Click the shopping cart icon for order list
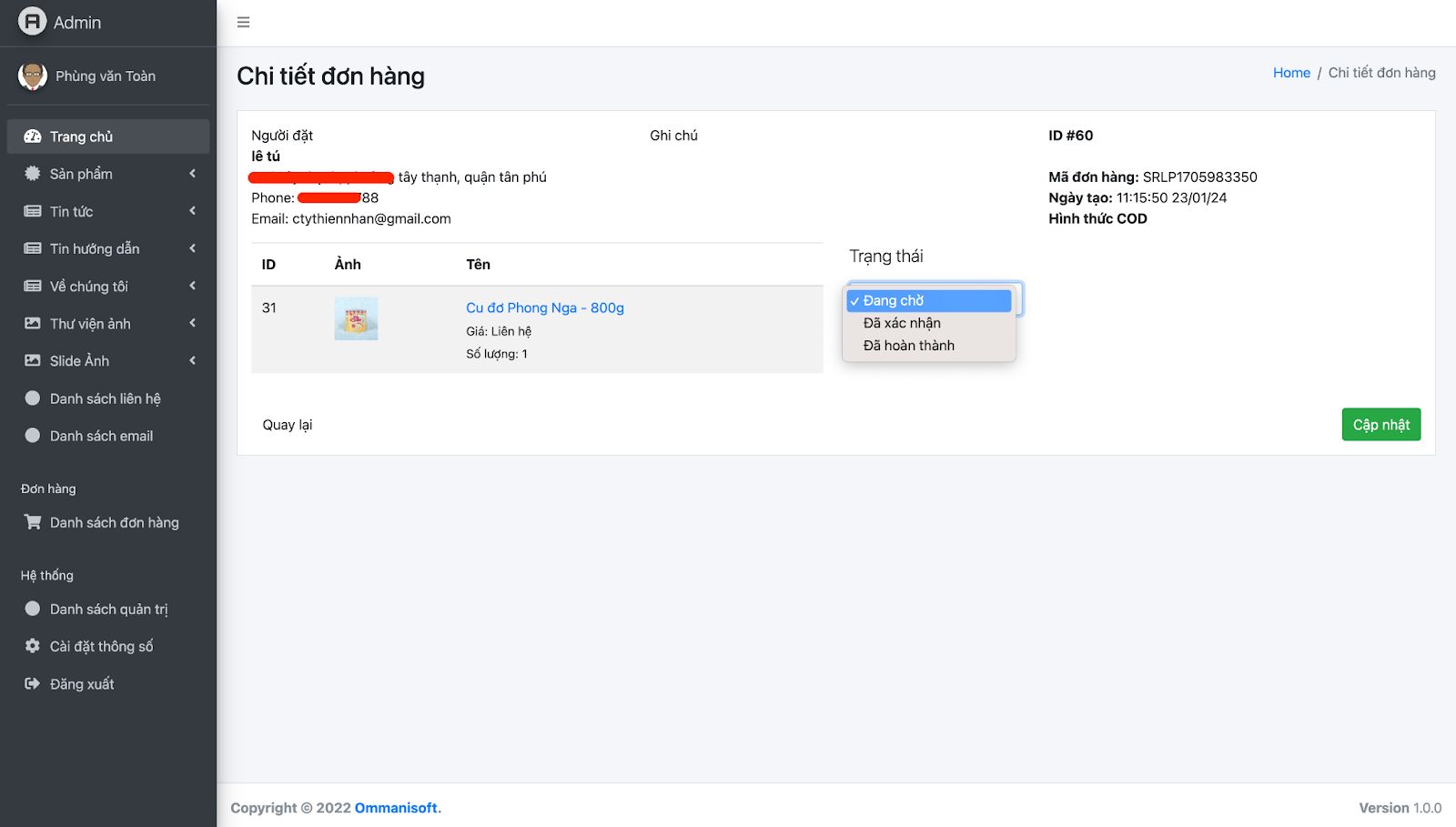The height and width of the screenshot is (827, 1456). 33,522
